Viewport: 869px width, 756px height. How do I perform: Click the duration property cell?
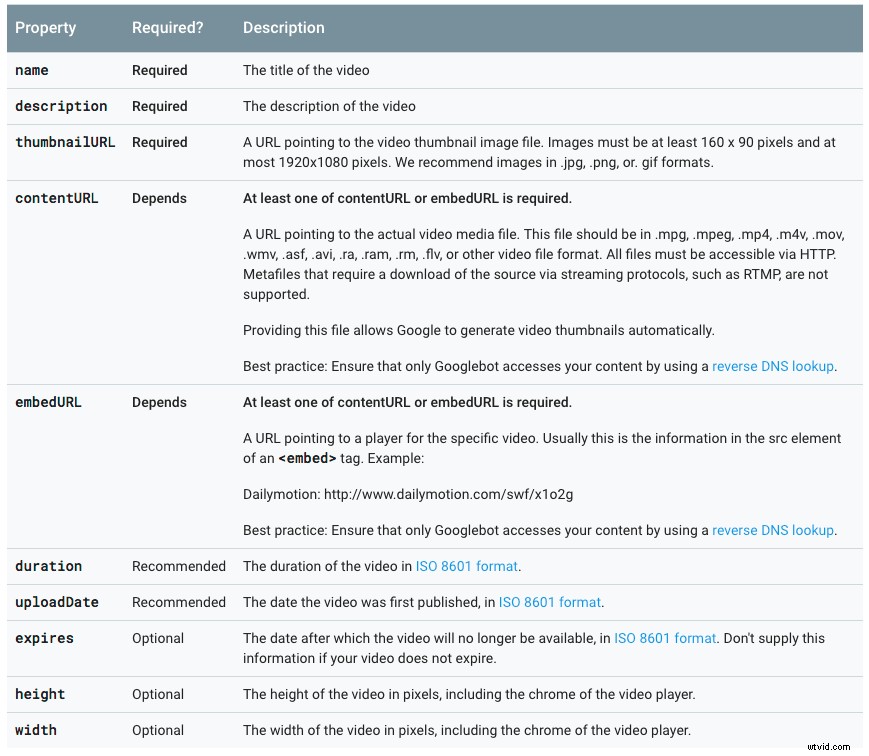tap(48, 566)
